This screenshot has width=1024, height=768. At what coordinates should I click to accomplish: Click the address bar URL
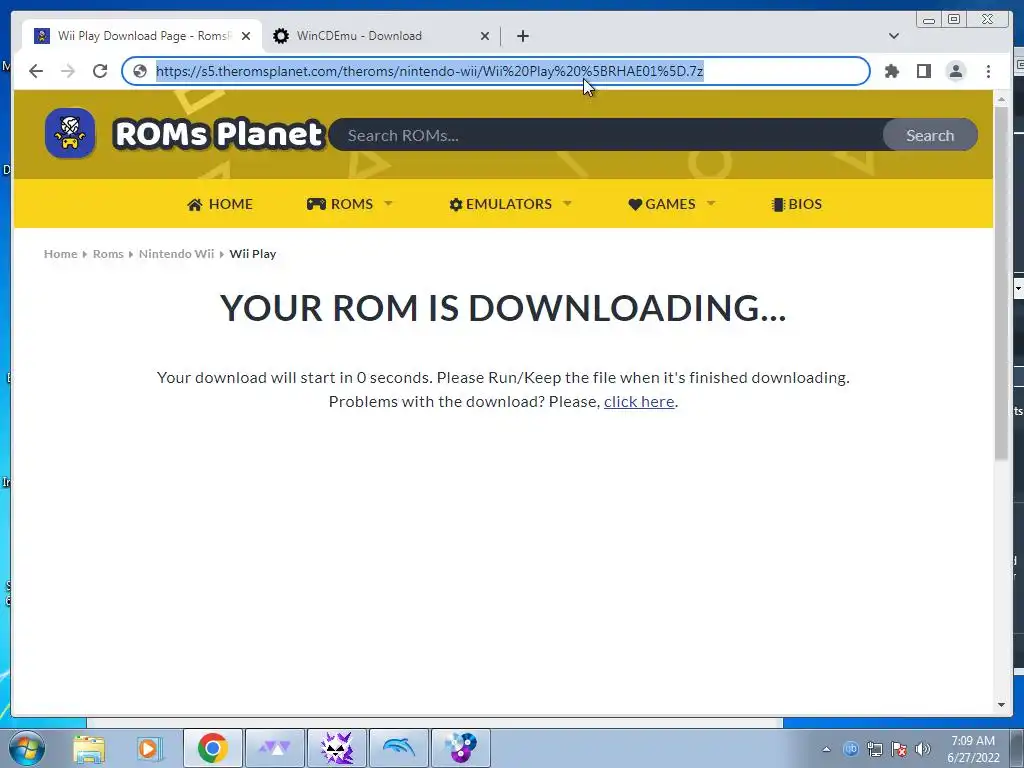pos(429,71)
